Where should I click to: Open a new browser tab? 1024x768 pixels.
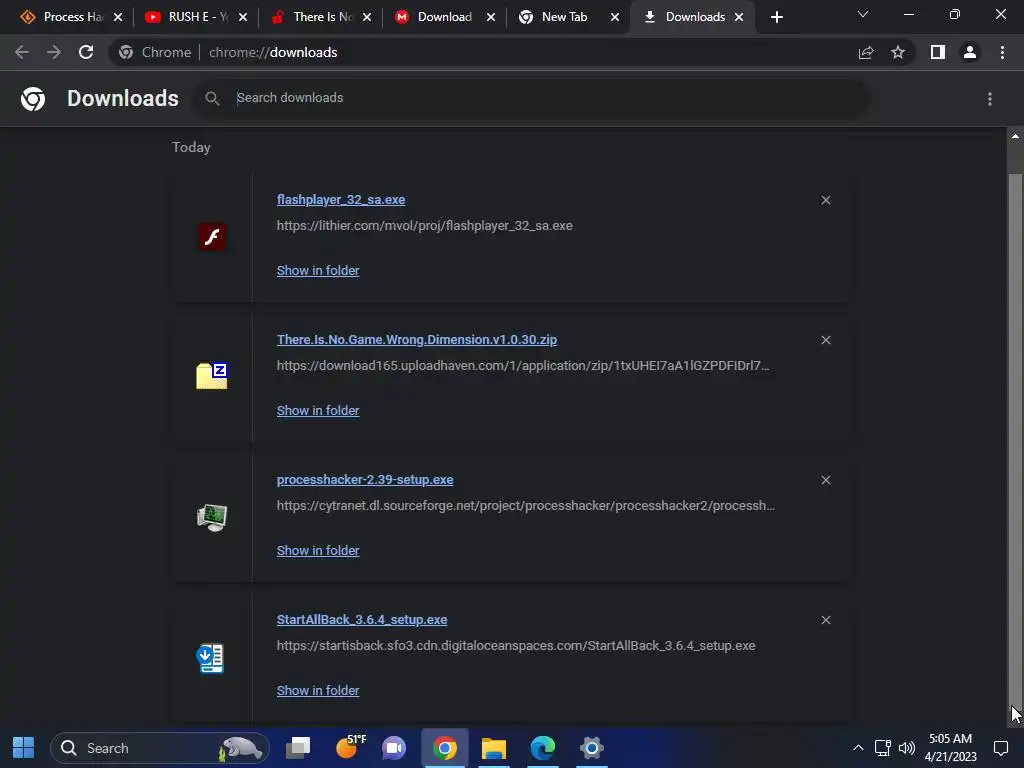(776, 17)
